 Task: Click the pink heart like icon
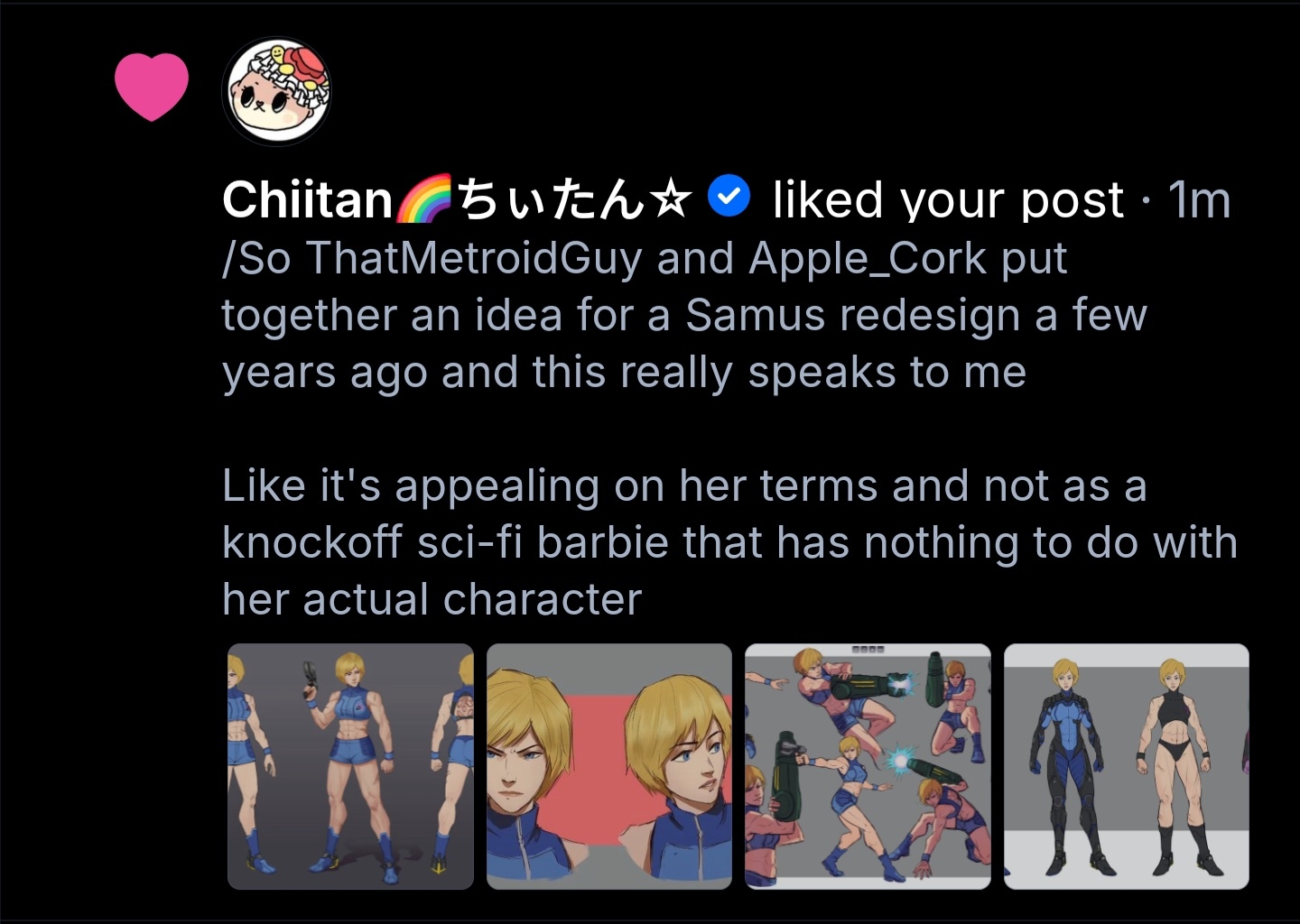(x=152, y=87)
